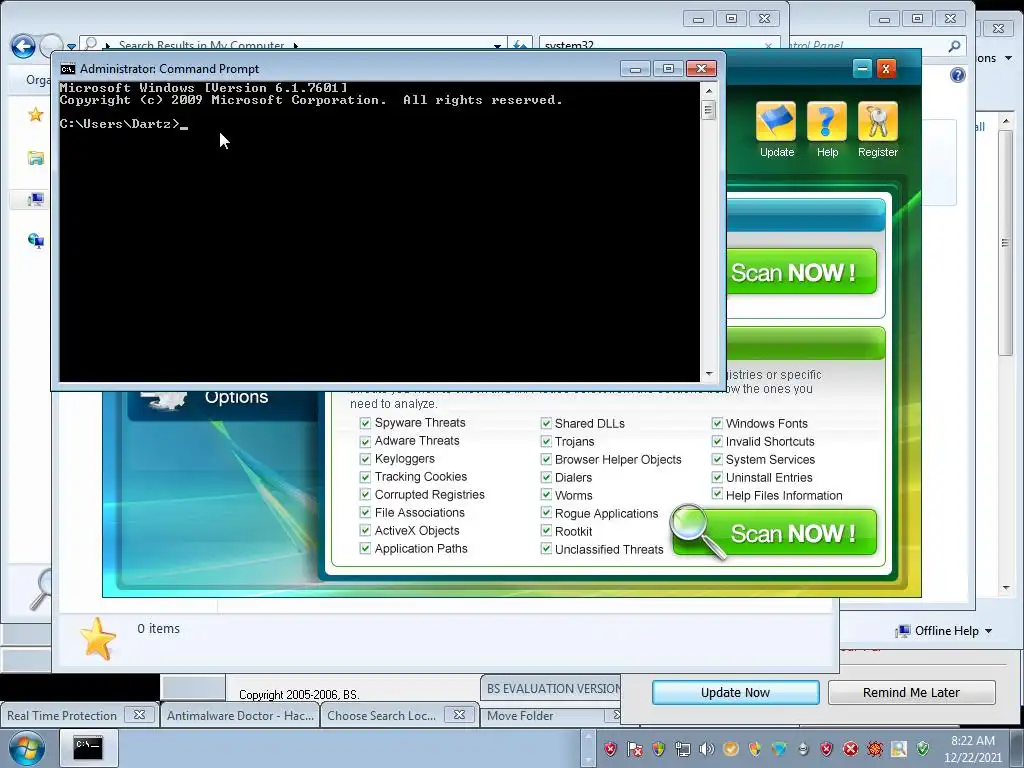This screenshot has width=1024, height=768.
Task: Click the green checkmark shield tray icon
Action: point(923,748)
